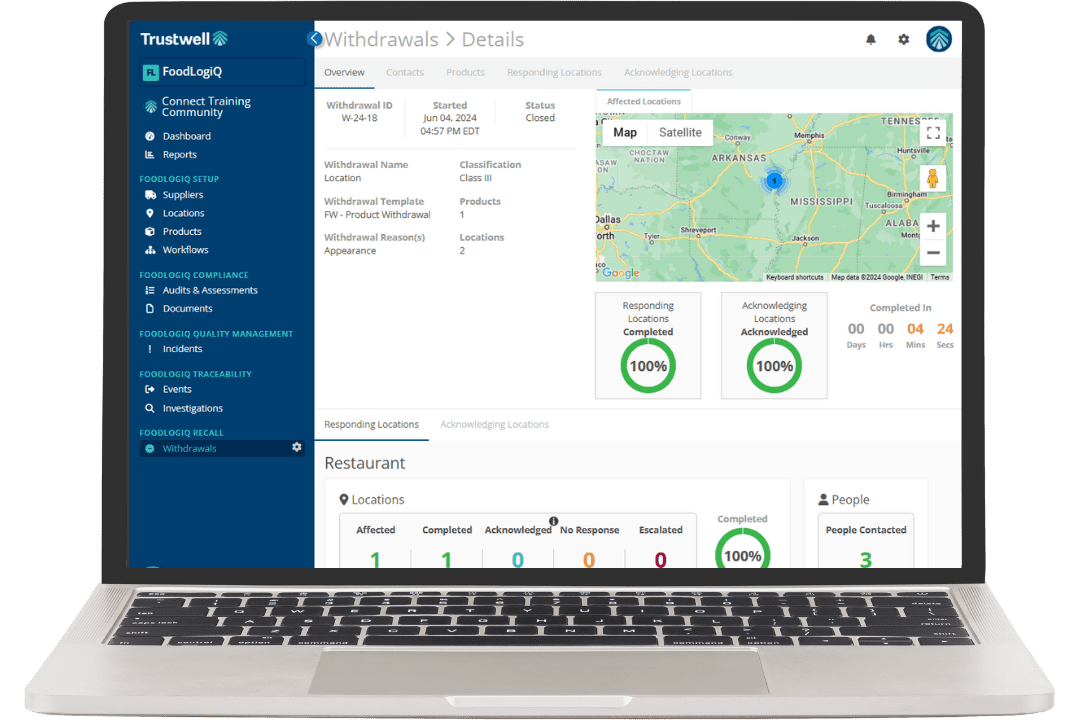Open Investigations in the sidebar
The image size is (1080, 720).
[x=192, y=409]
